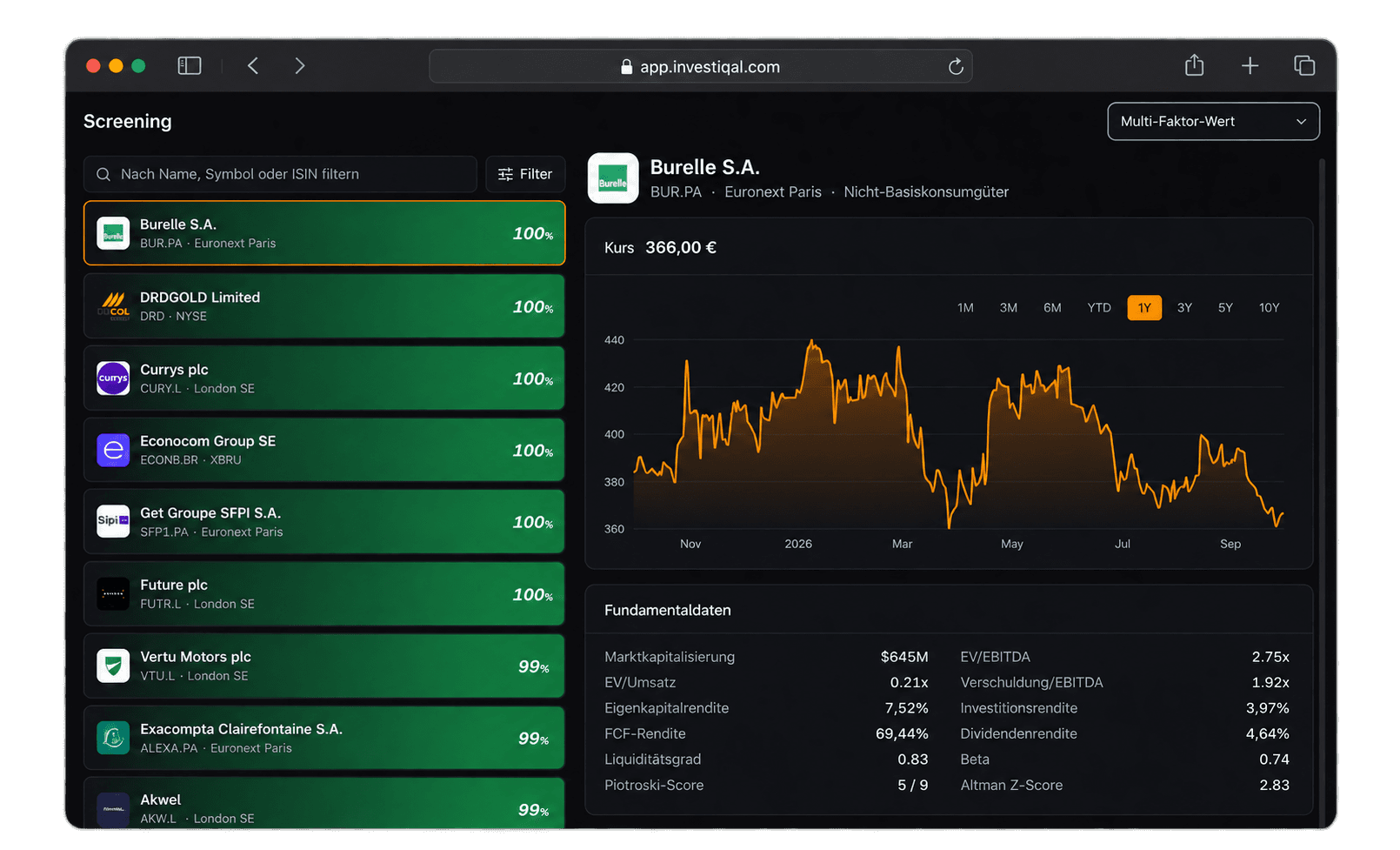
Task: Click the Econocom Group SE logo
Action: [113, 450]
